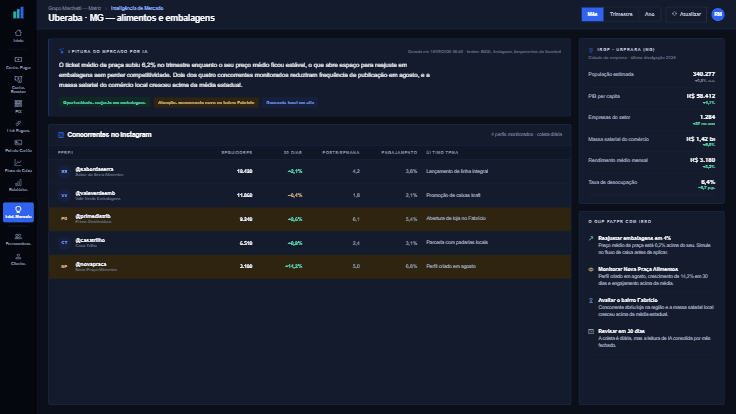736x414 pixels.
Task: Select the @primedistrib profile name
Action: click(x=93, y=216)
